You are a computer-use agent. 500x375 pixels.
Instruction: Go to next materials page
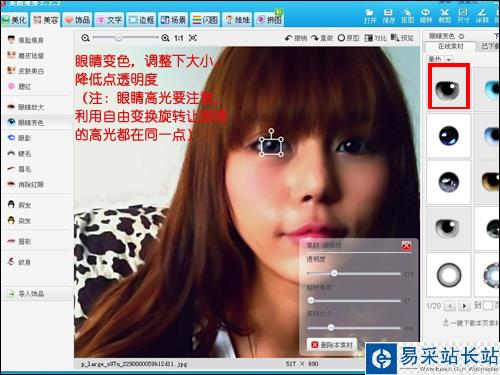tap(464, 306)
